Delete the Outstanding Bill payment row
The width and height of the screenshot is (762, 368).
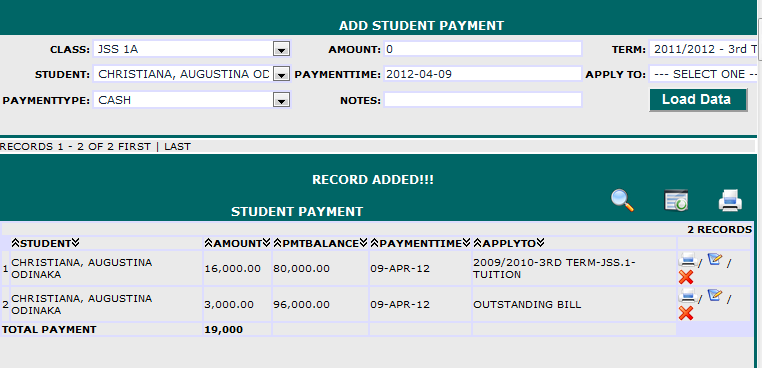click(x=686, y=313)
